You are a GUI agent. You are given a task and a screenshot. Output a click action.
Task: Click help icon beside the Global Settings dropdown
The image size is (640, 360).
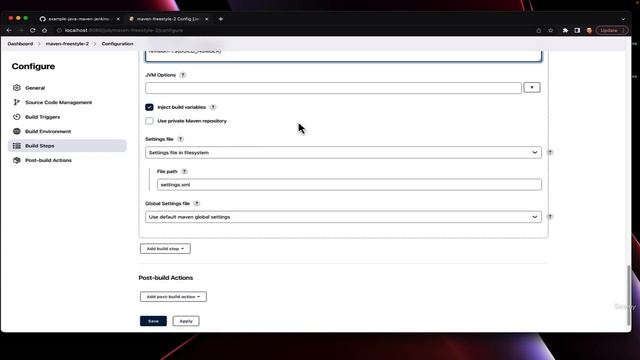[x=550, y=217]
